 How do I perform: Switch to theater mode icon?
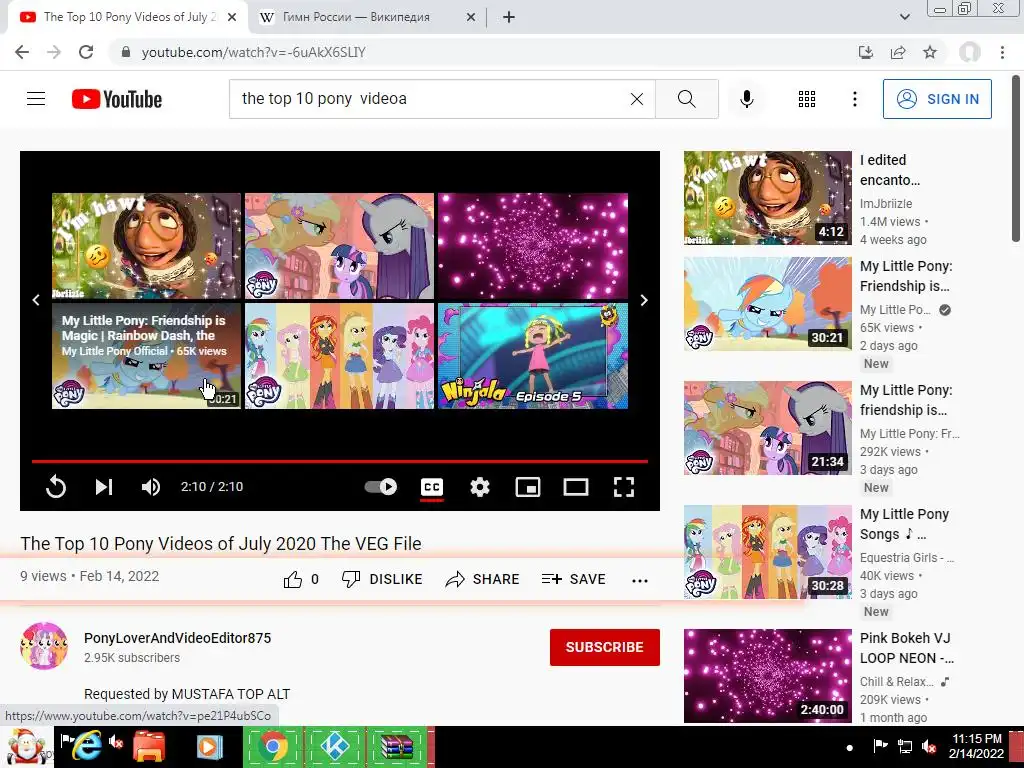576,487
